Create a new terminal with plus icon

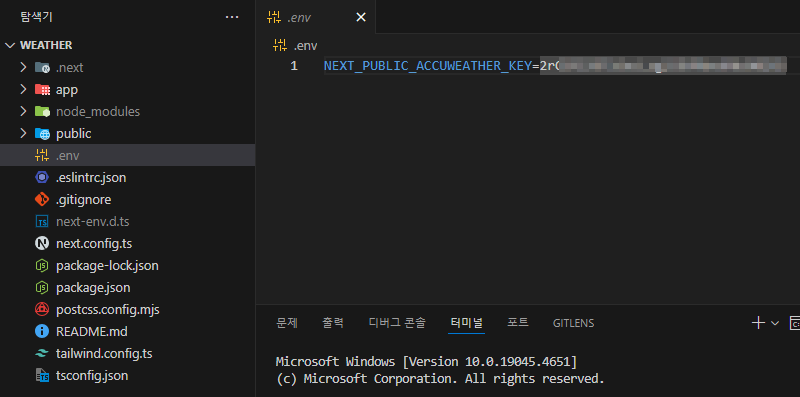[x=759, y=322]
